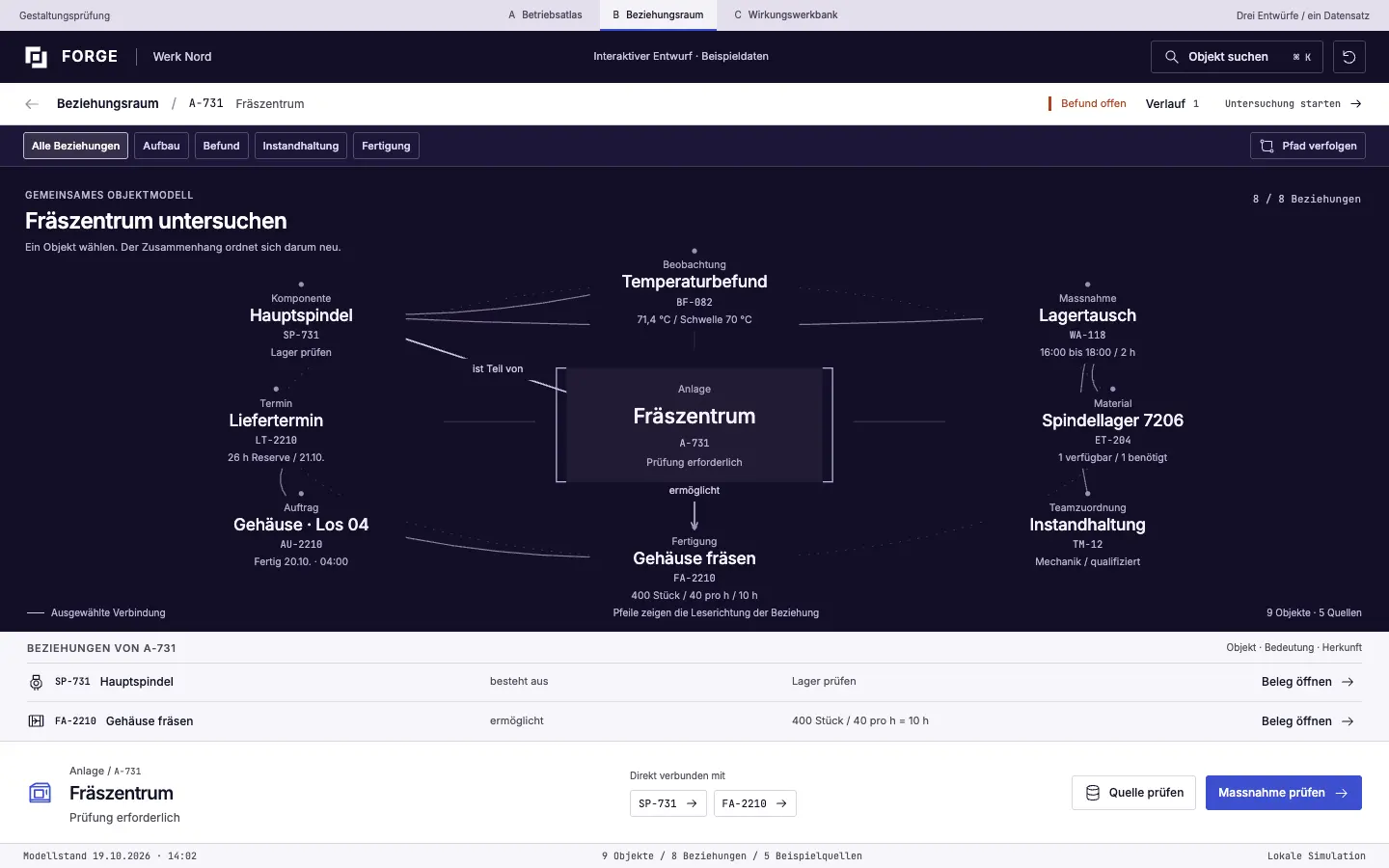Click the arrow in the Gehäuse fräsen Beleg öffnen

(x=1348, y=721)
